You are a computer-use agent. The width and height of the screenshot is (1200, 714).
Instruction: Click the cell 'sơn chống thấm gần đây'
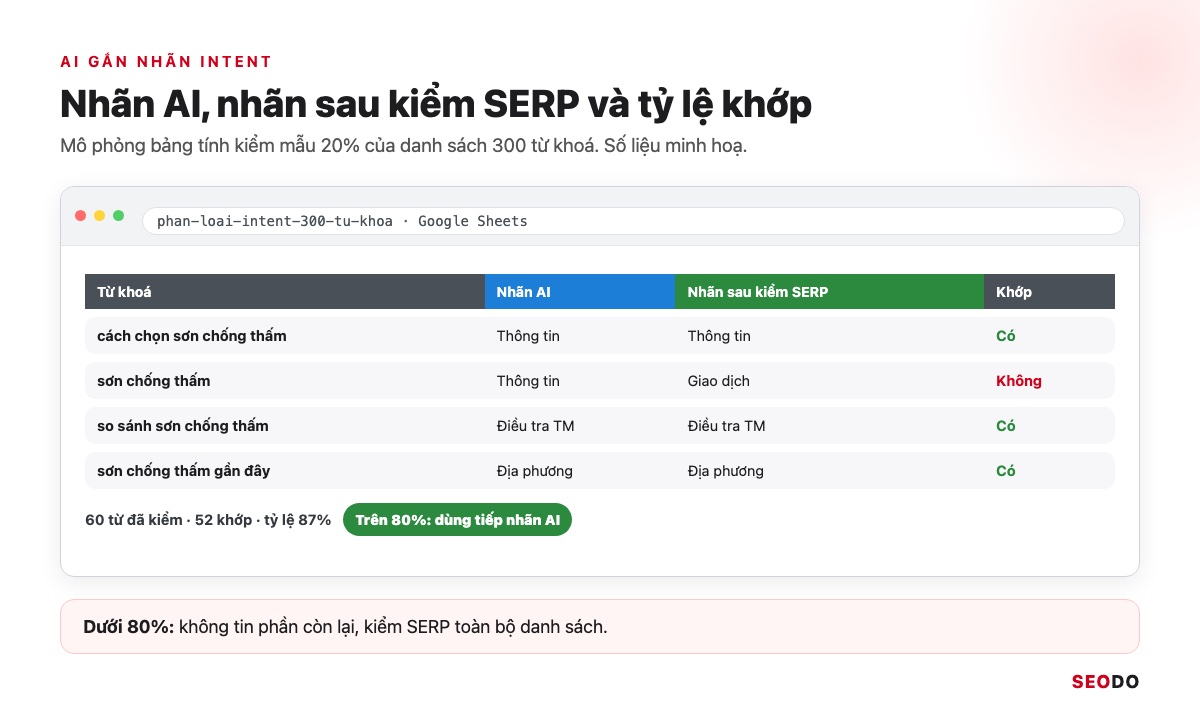[184, 471]
